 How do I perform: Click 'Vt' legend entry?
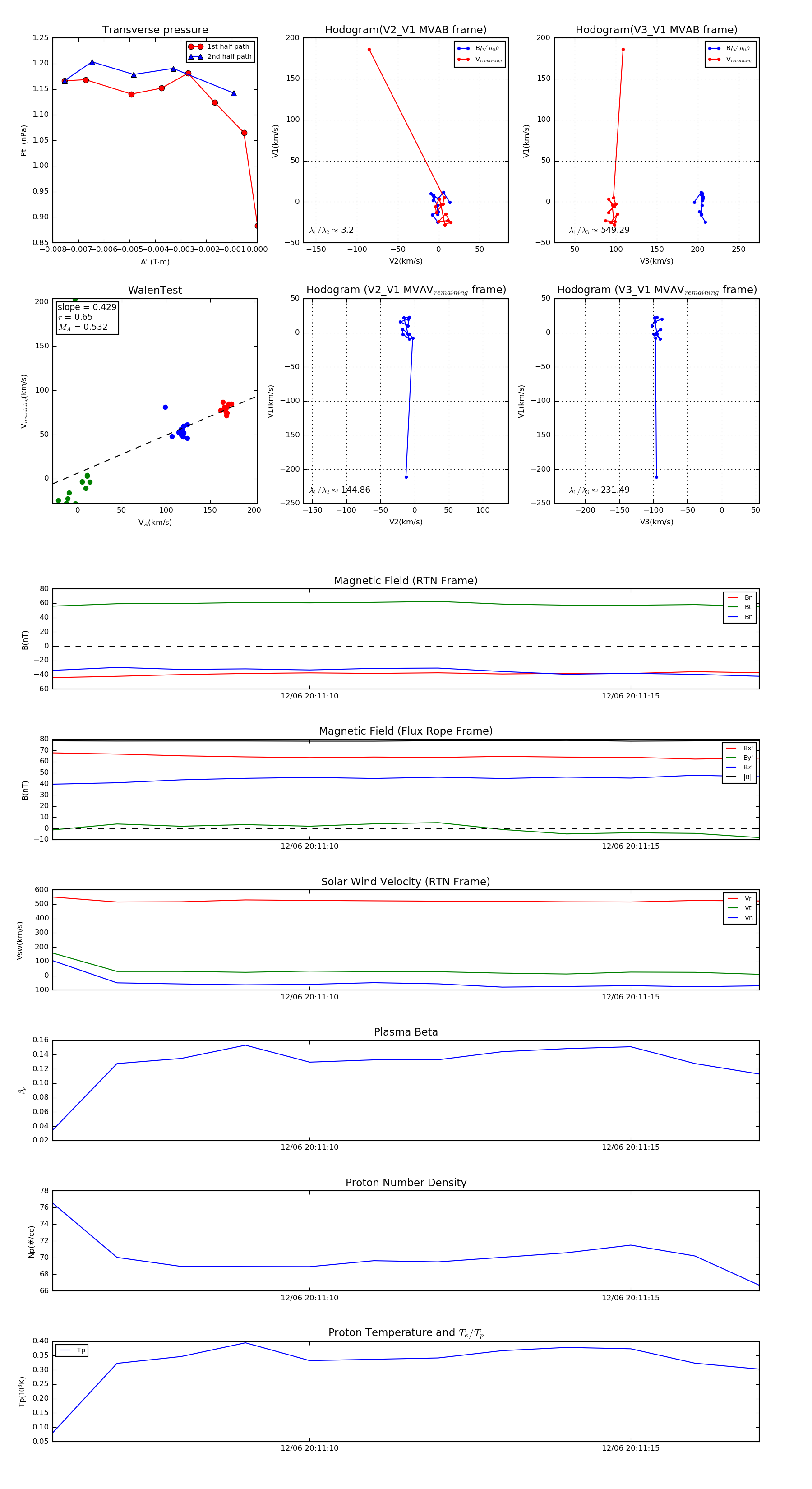740,908
